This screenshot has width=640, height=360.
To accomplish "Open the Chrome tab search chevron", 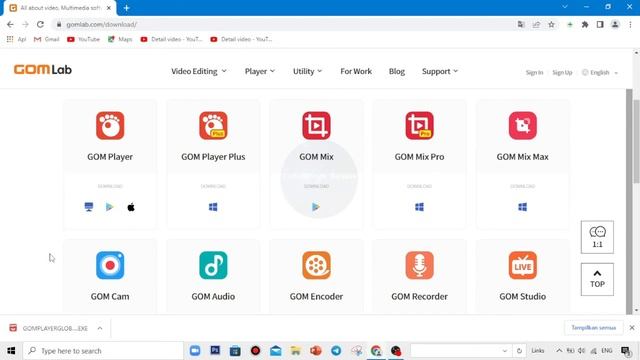I will tap(564, 7).
